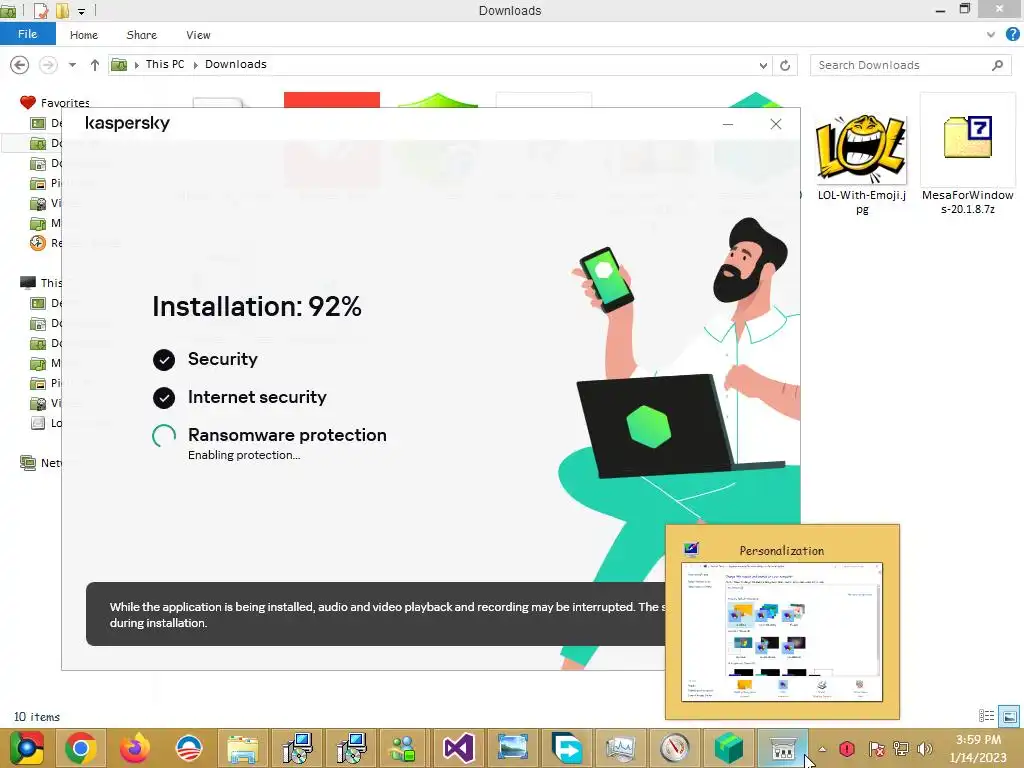
Task: Click the Installation: 92% heading
Action: [x=257, y=306]
